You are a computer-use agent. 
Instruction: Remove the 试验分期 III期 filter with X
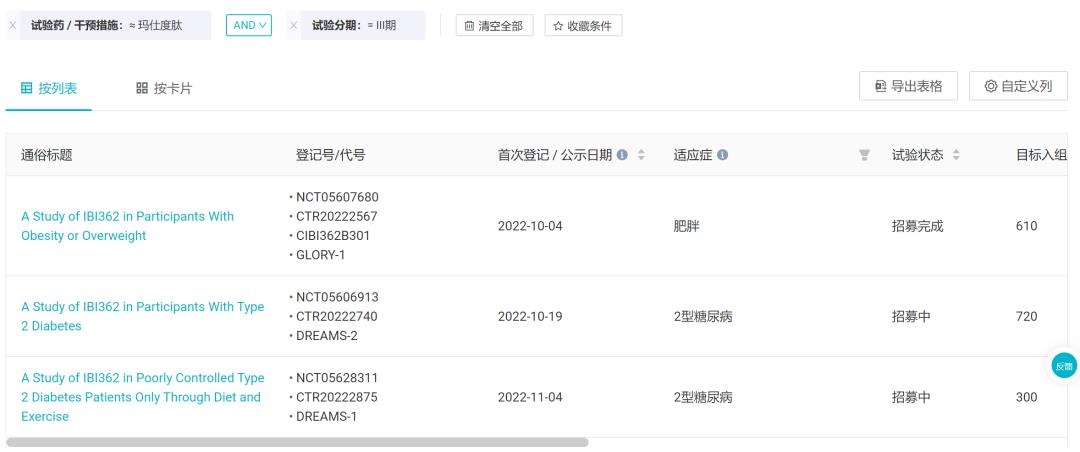[x=293, y=25]
